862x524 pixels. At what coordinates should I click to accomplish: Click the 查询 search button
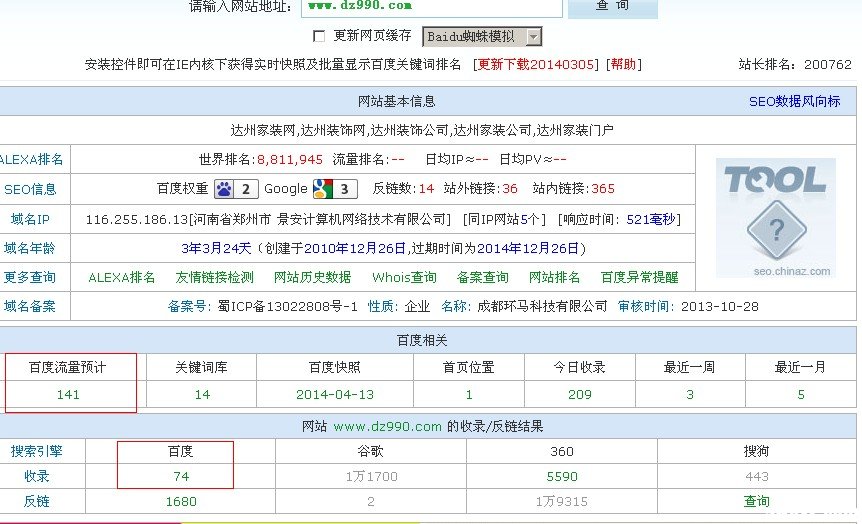612,6
